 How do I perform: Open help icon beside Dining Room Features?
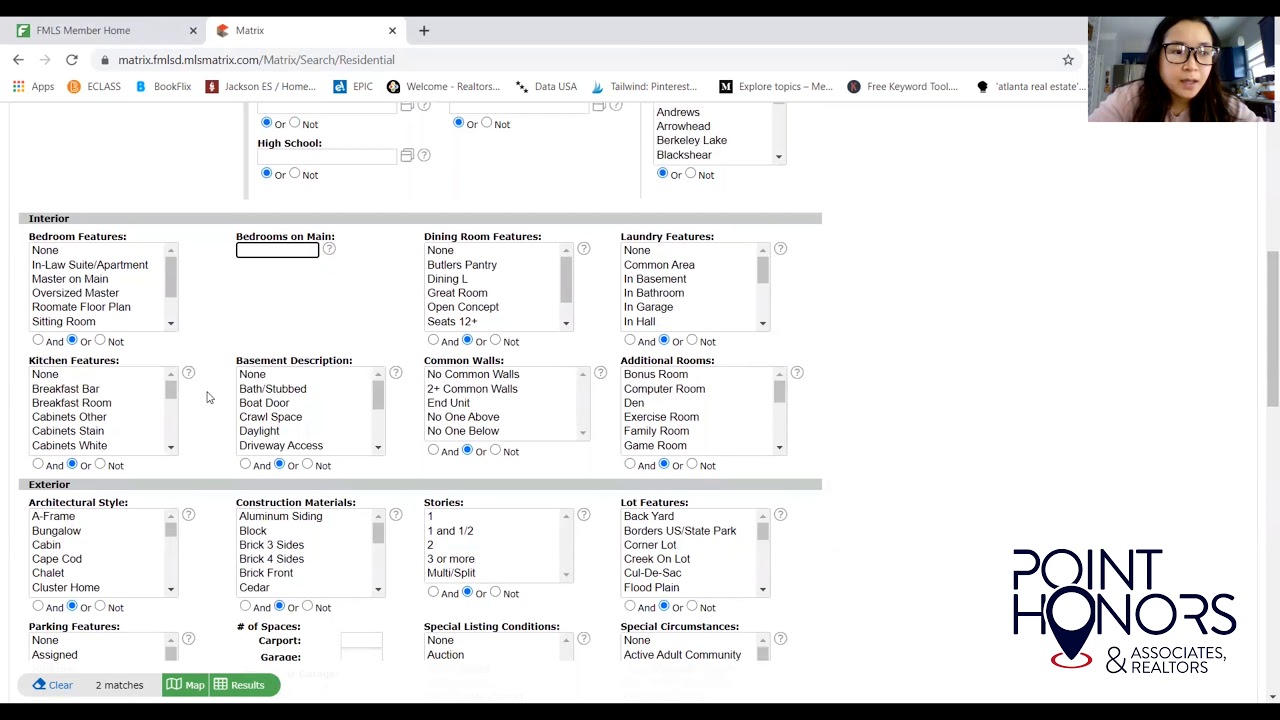pyautogui.click(x=584, y=249)
